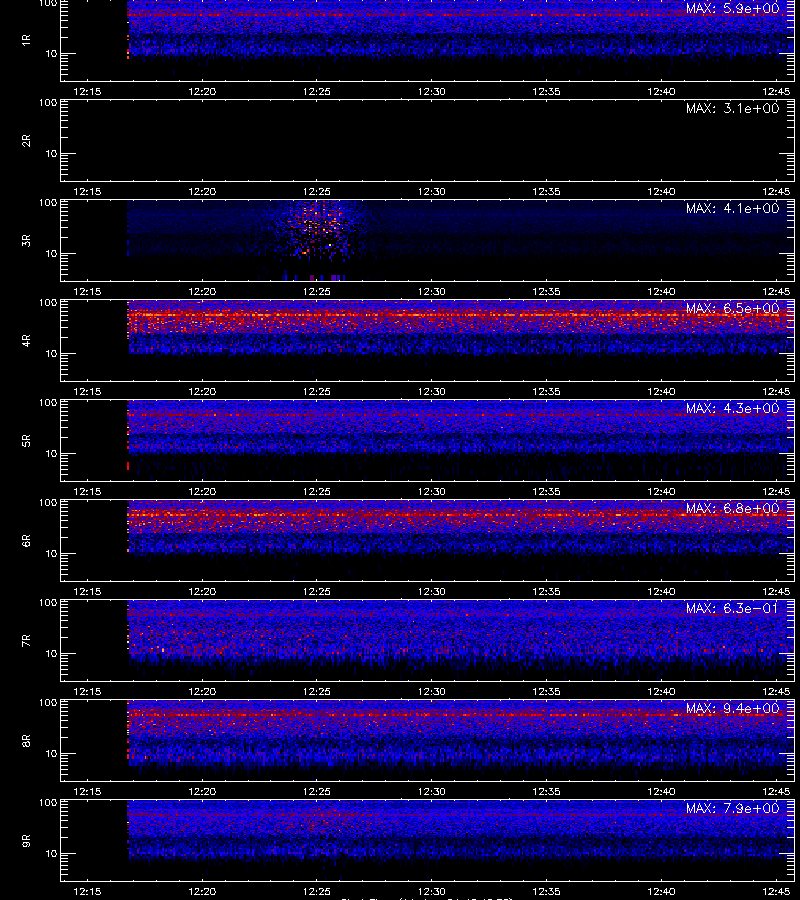The height and width of the screenshot is (900, 800).
Task: Select the "6R" y-axis panel label
Action: click(x=26, y=541)
